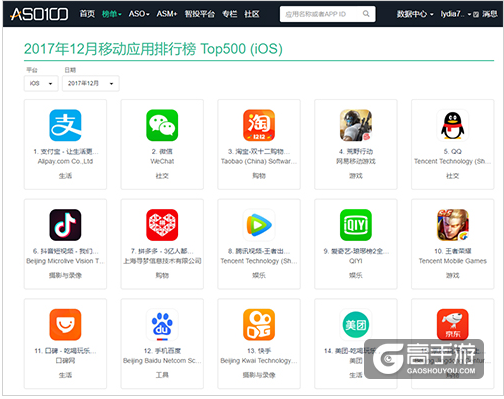The image size is (504, 399).
Task: Open the Taobao (China) Softwar... developer link
Action: [x=259, y=161]
